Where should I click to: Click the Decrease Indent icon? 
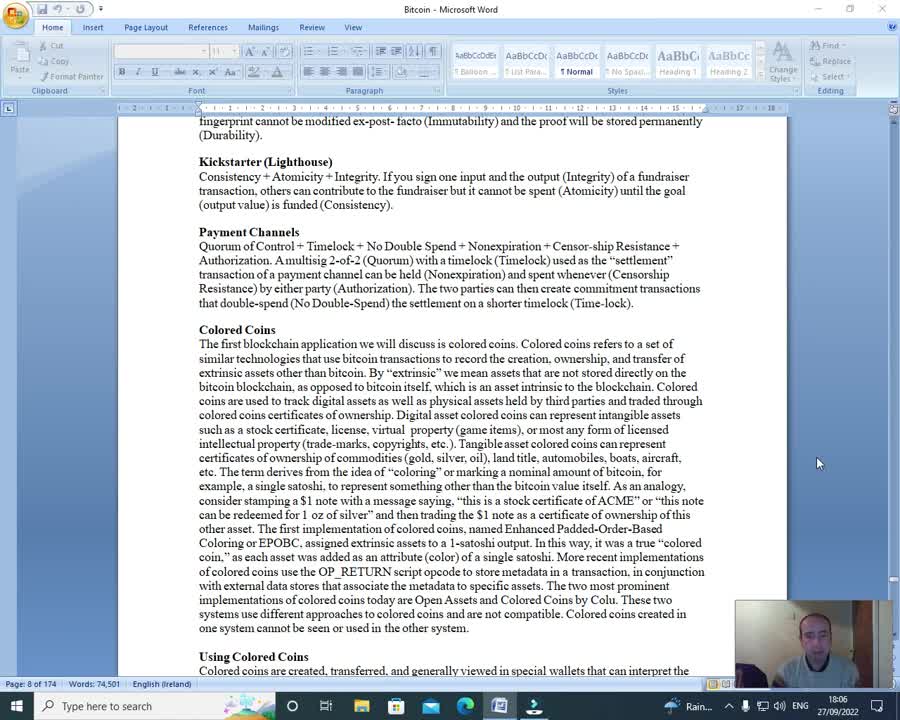381,52
